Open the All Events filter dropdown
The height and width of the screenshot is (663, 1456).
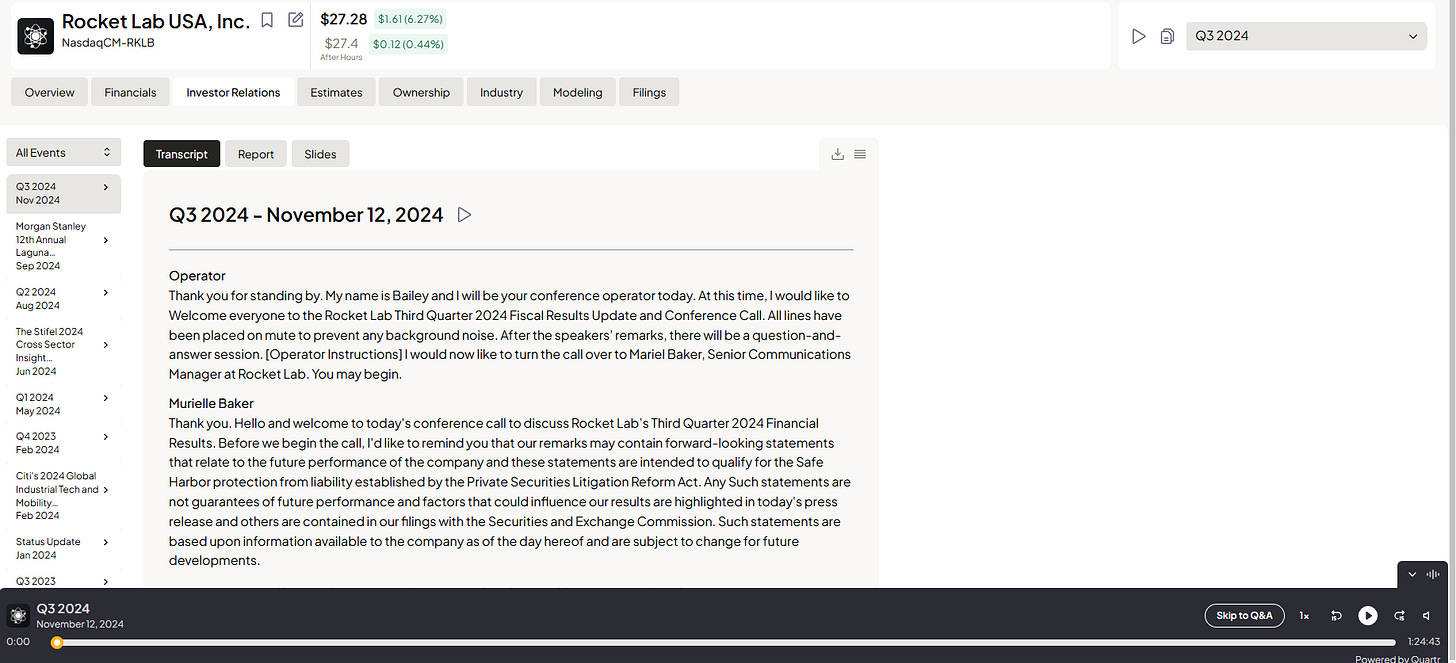click(x=63, y=152)
